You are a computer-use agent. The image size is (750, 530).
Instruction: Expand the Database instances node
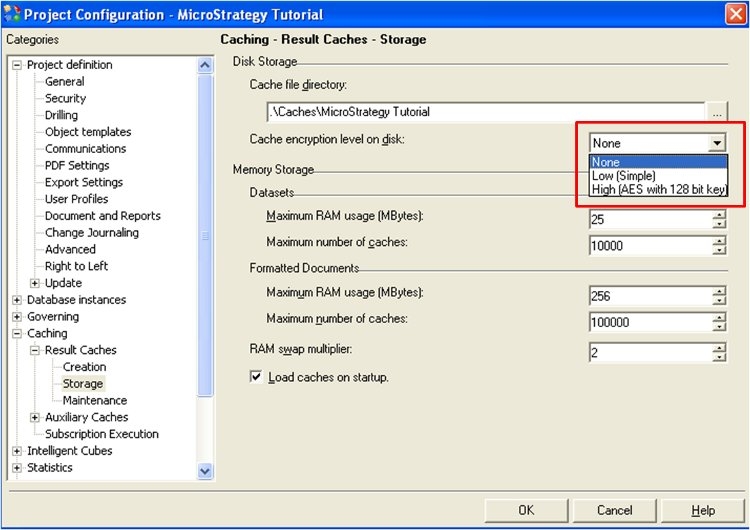[17, 300]
